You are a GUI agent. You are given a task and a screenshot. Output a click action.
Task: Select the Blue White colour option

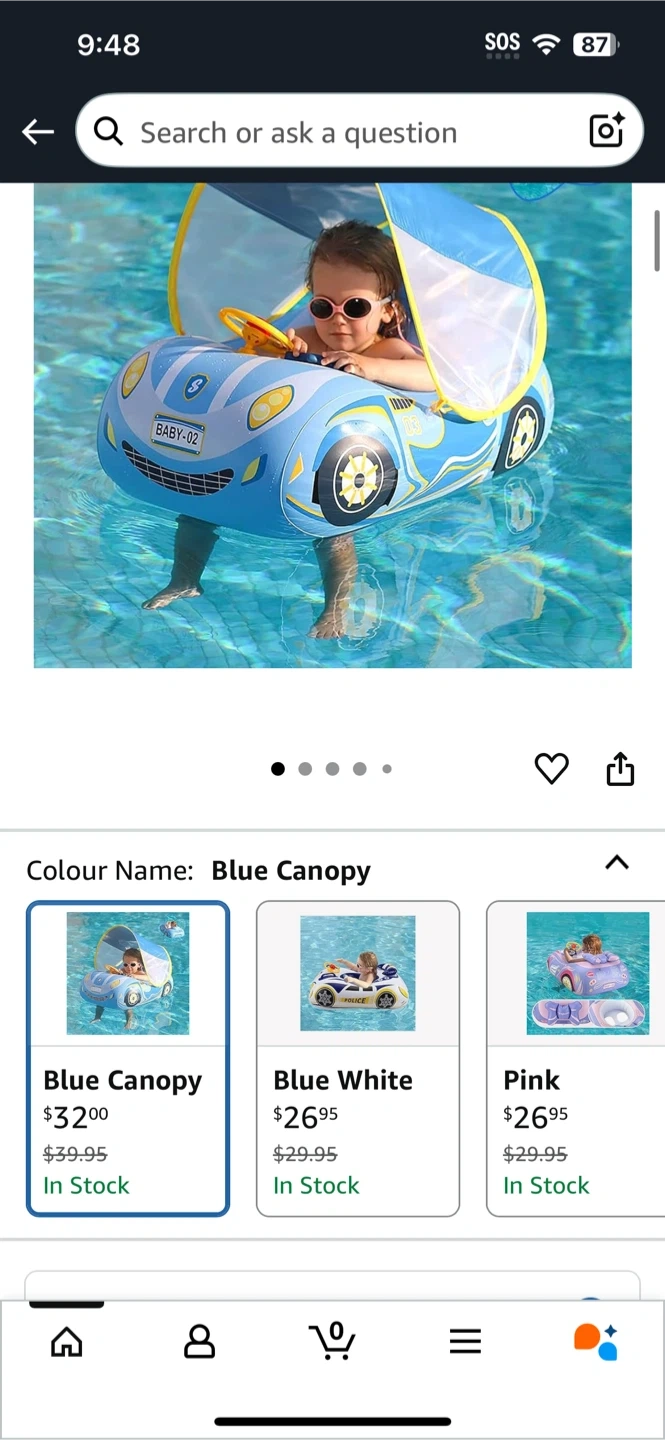pos(358,1059)
